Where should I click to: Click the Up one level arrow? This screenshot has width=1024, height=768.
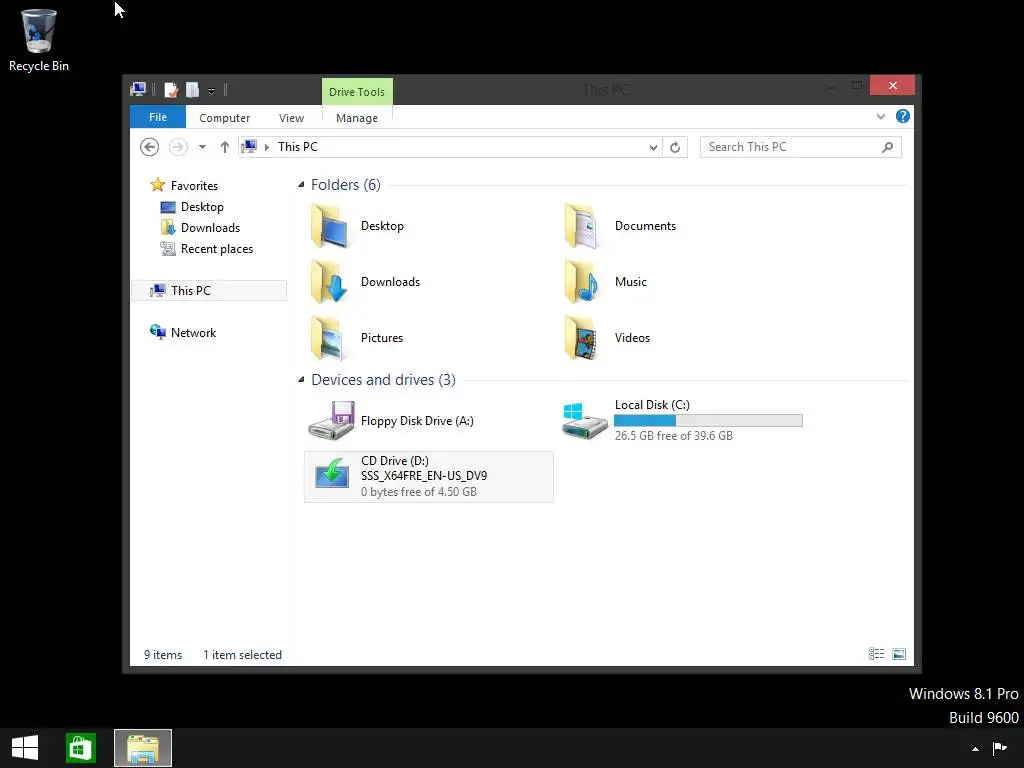pyautogui.click(x=225, y=147)
